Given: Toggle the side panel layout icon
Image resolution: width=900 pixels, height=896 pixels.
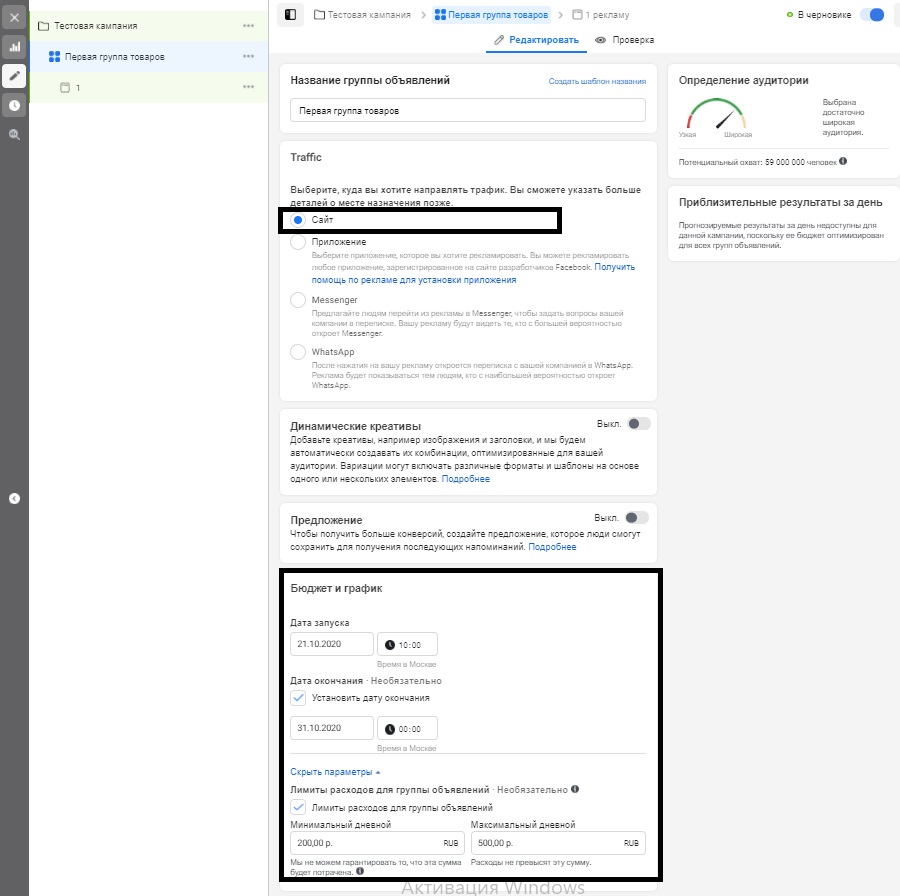Looking at the screenshot, I should point(290,14).
